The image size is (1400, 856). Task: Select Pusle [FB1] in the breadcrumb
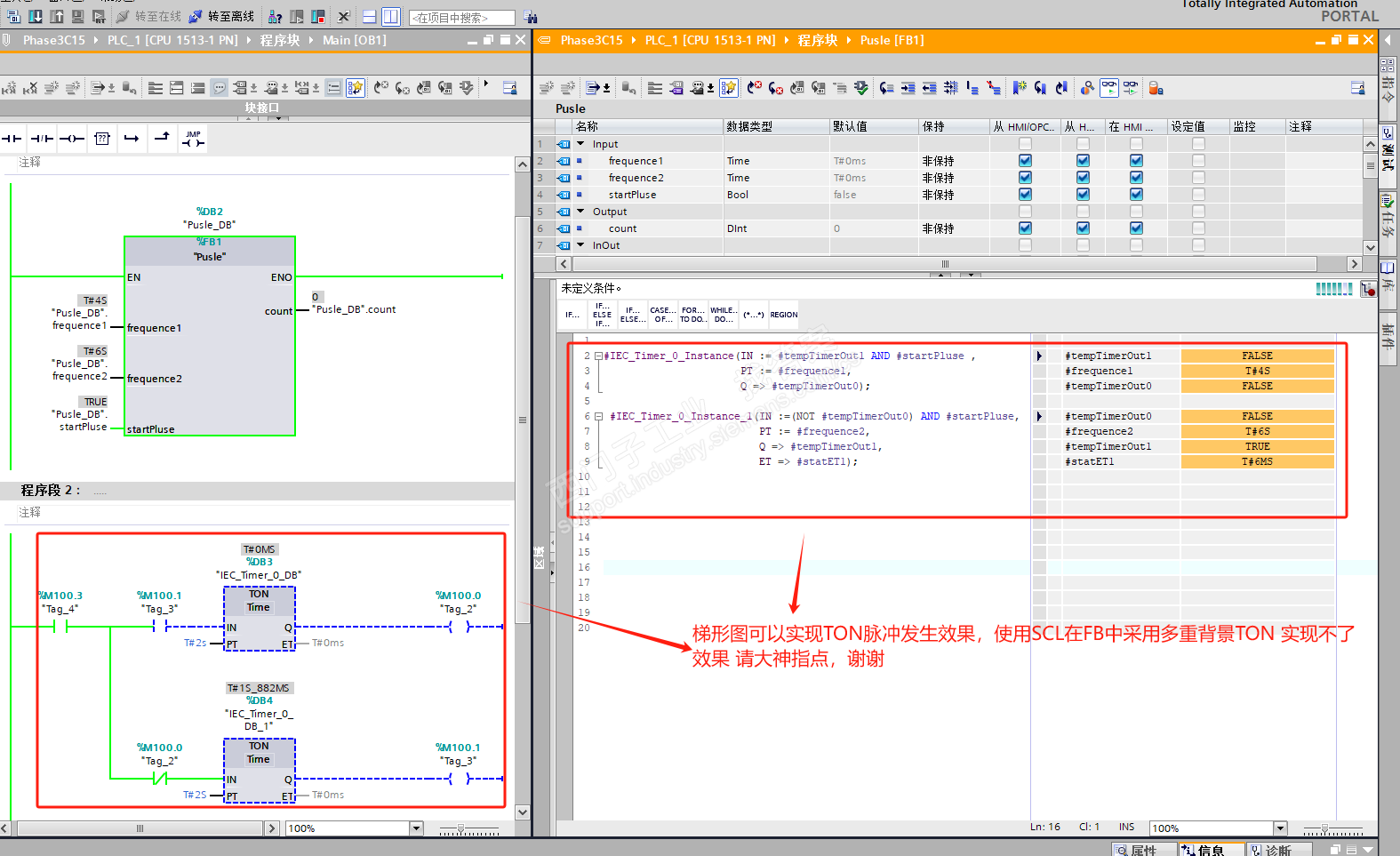892,40
